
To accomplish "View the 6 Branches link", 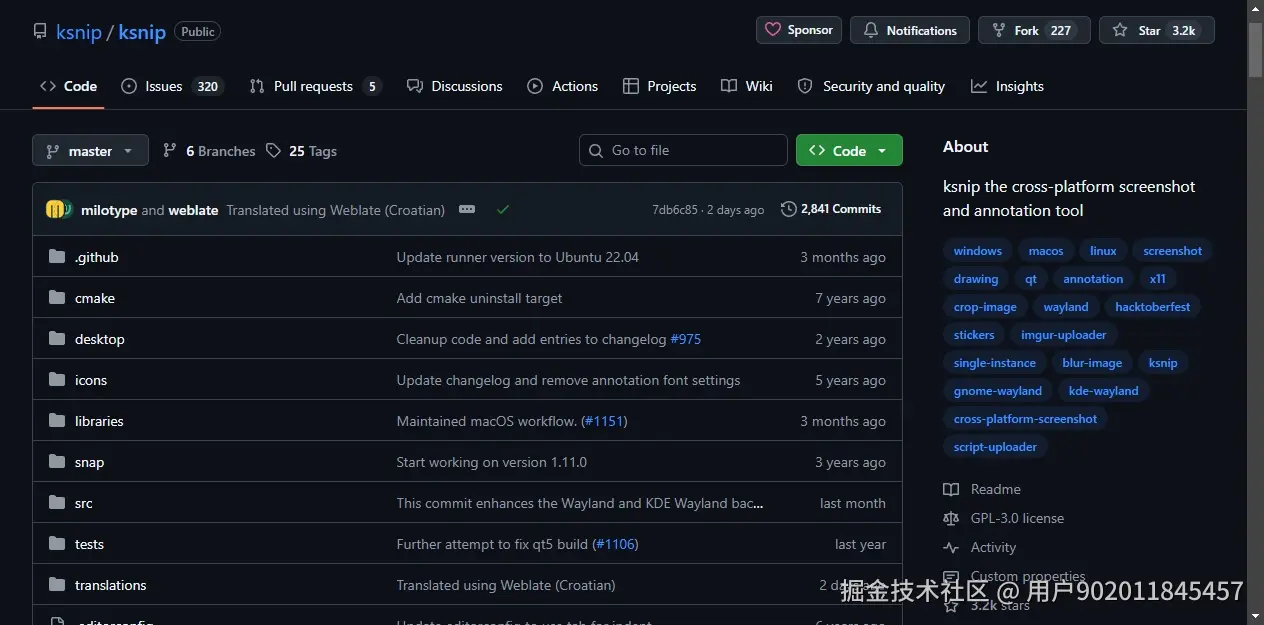I will coord(209,151).
